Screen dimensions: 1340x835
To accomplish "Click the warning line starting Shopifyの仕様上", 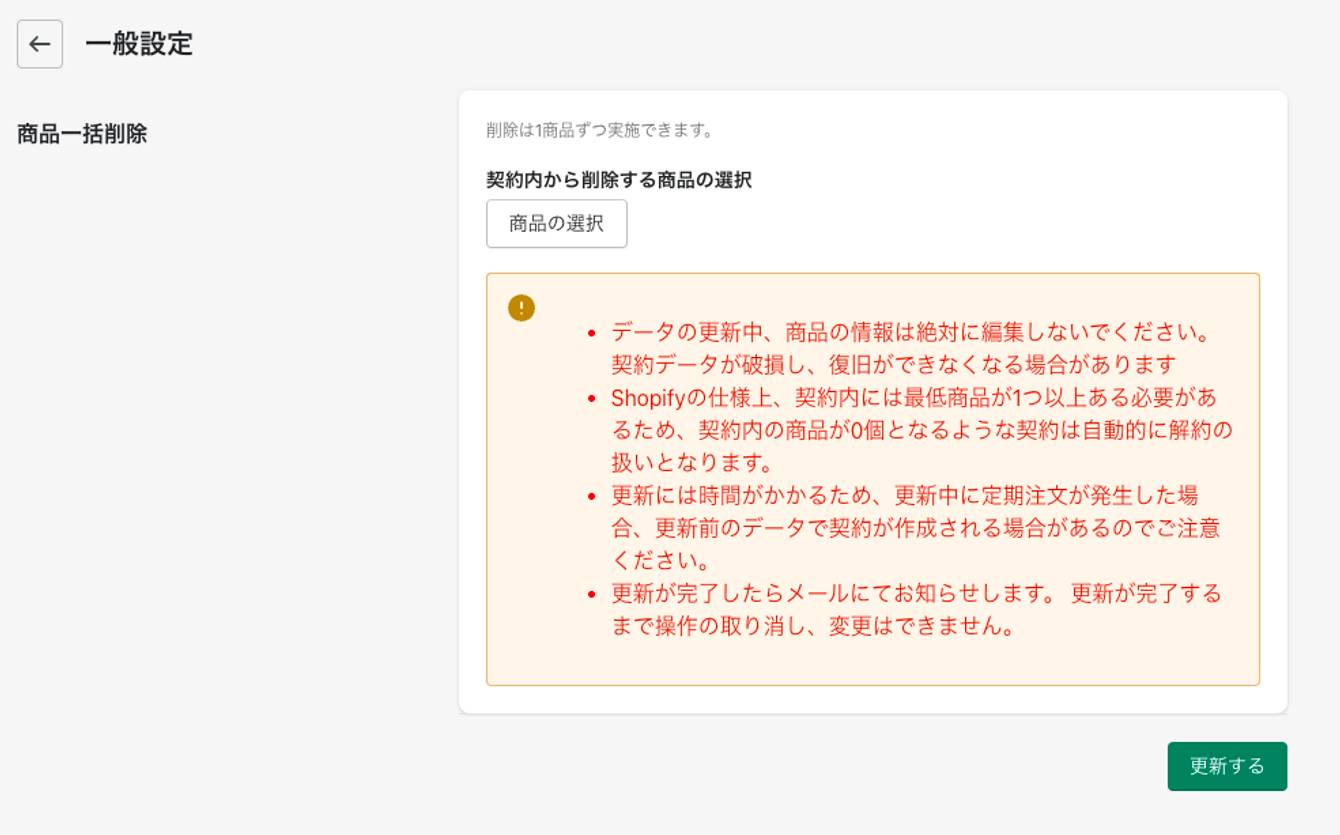I will pos(914,397).
